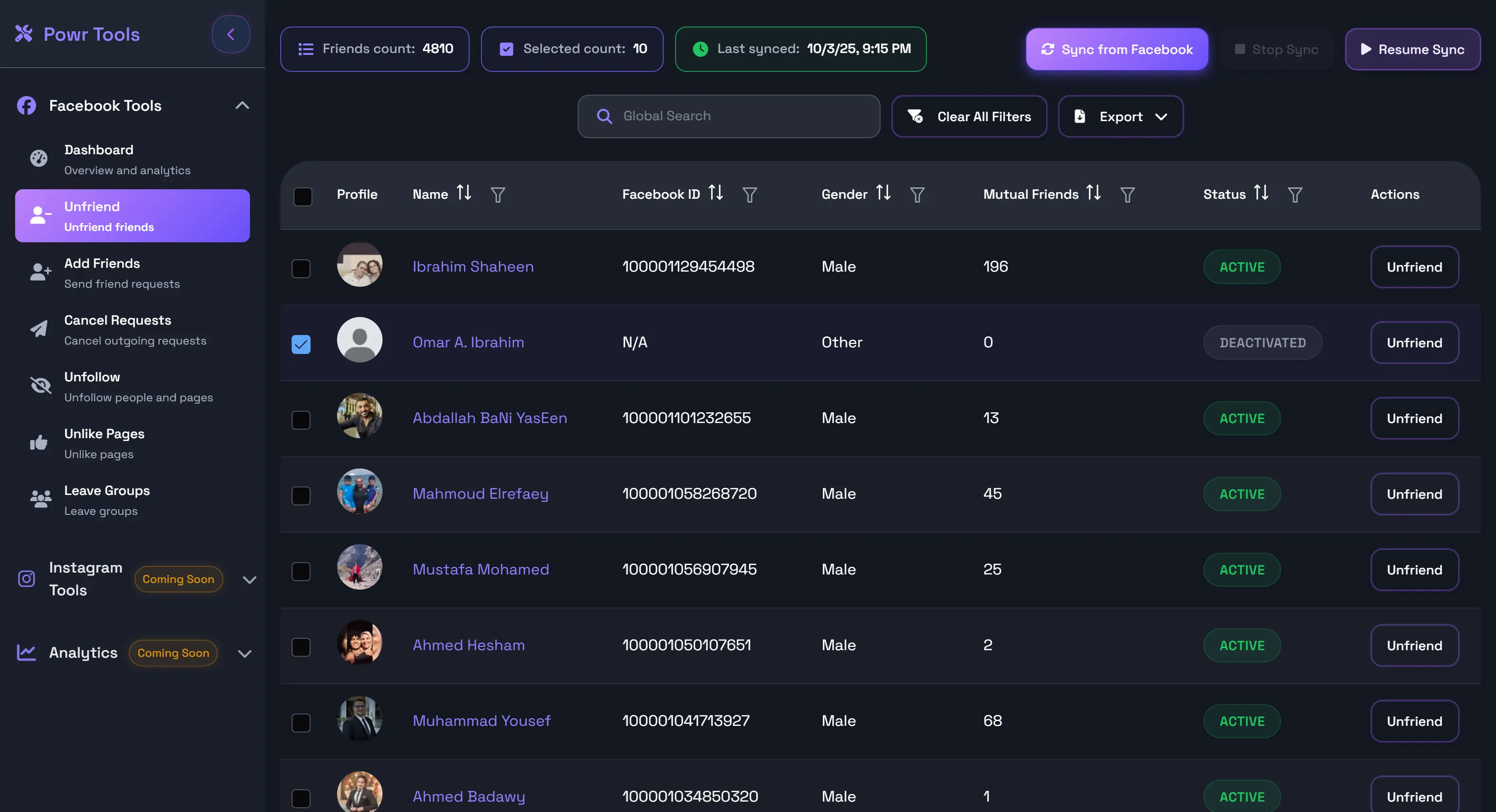Click the Unlike Pages thumbs-up icon

(x=39, y=442)
